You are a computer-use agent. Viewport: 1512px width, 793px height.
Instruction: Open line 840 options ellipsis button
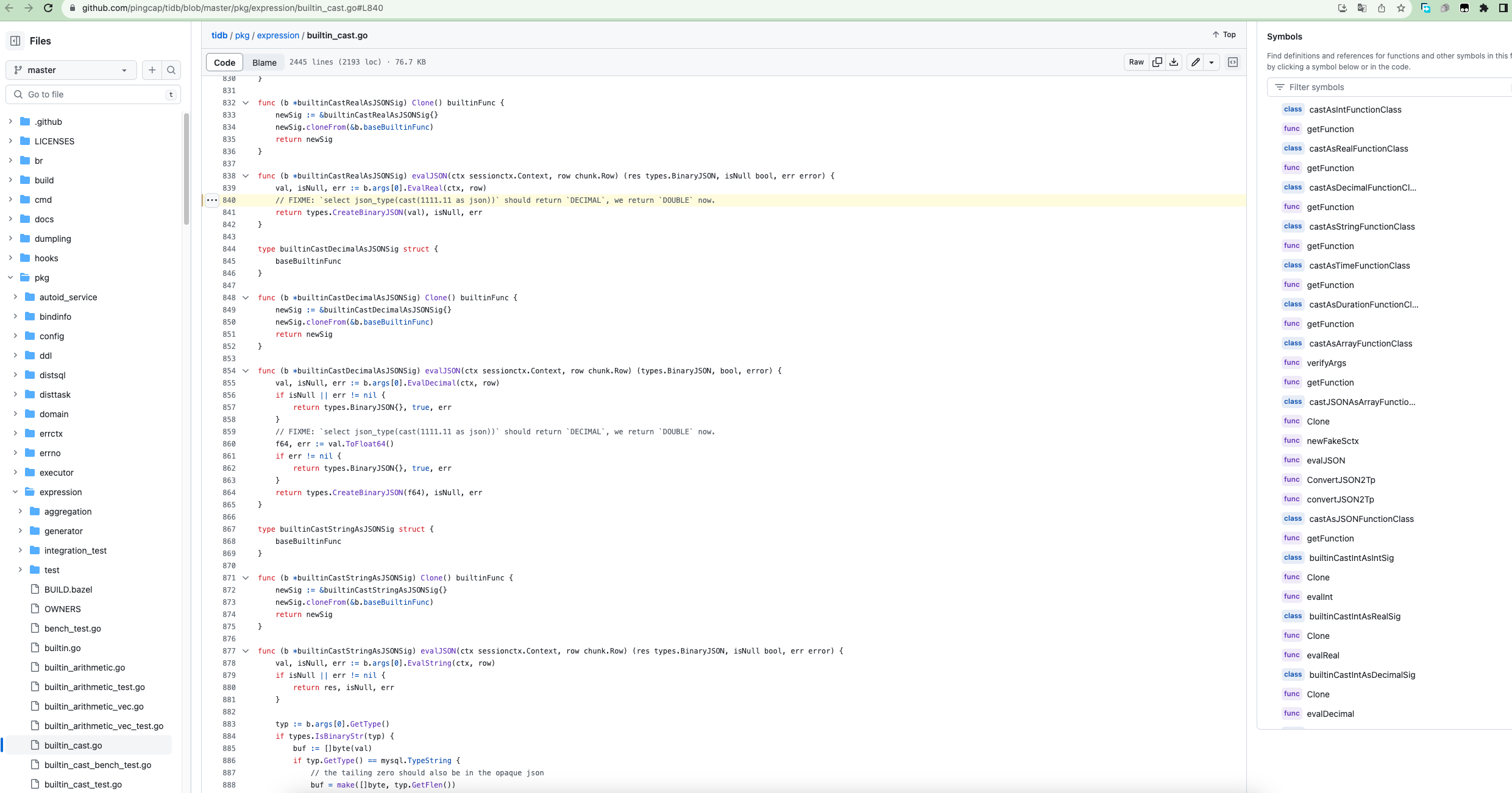pyautogui.click(x=211, y=200)
